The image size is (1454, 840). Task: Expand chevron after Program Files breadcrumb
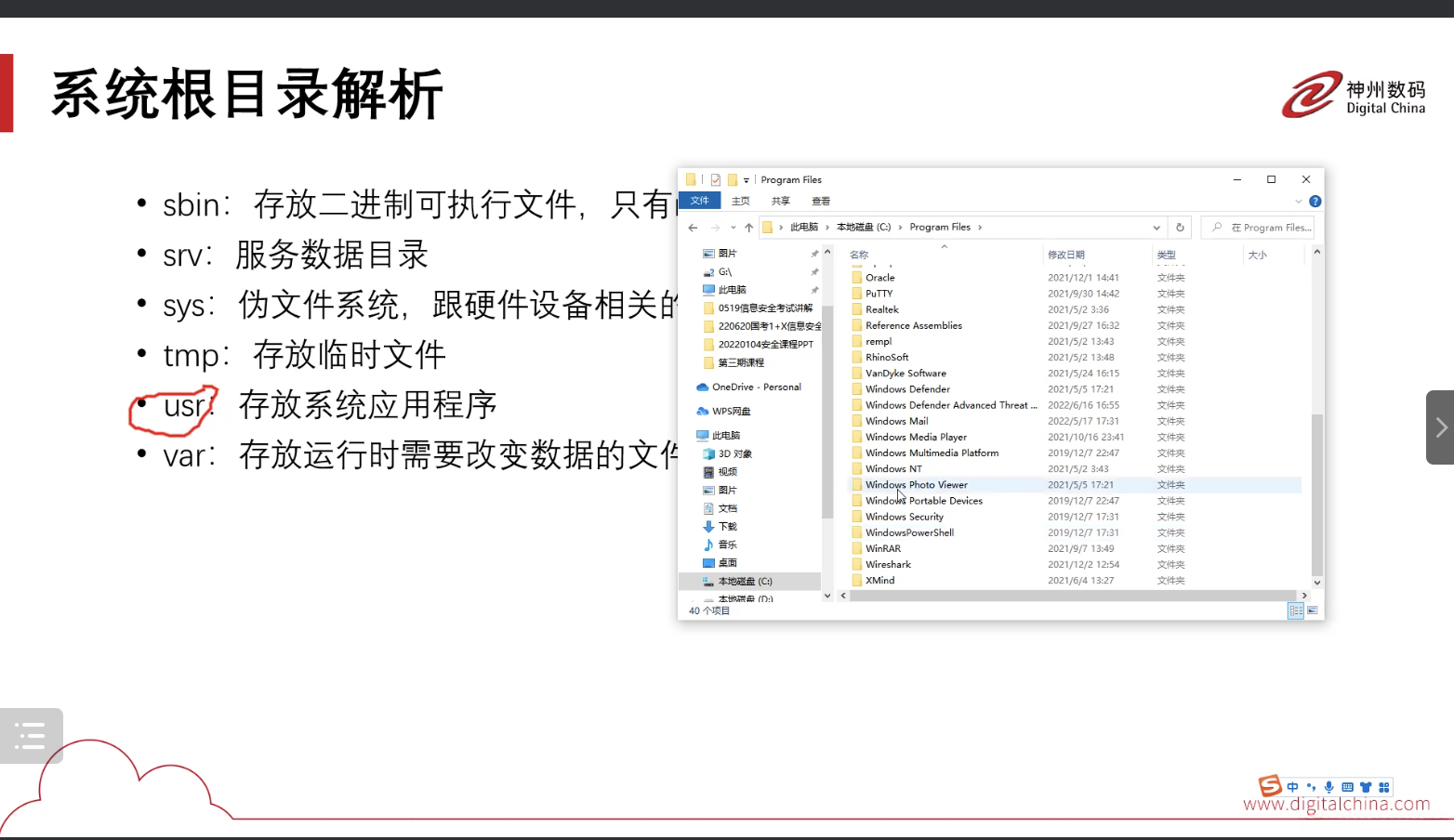tap(980, 228)
